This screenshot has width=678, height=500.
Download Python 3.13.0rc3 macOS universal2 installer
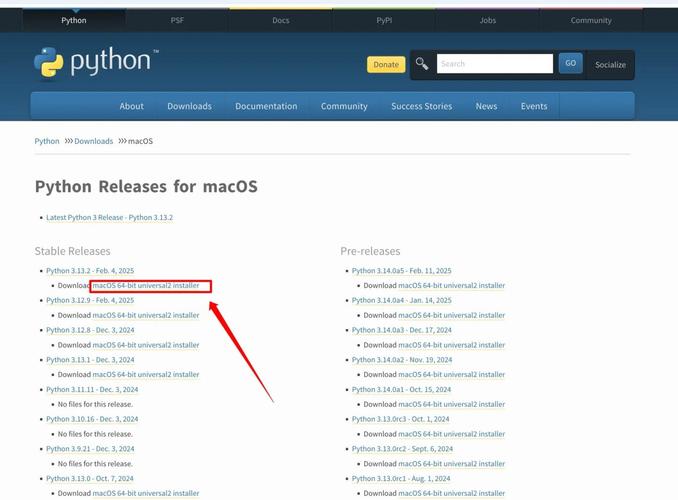click(x=451, y=434)
